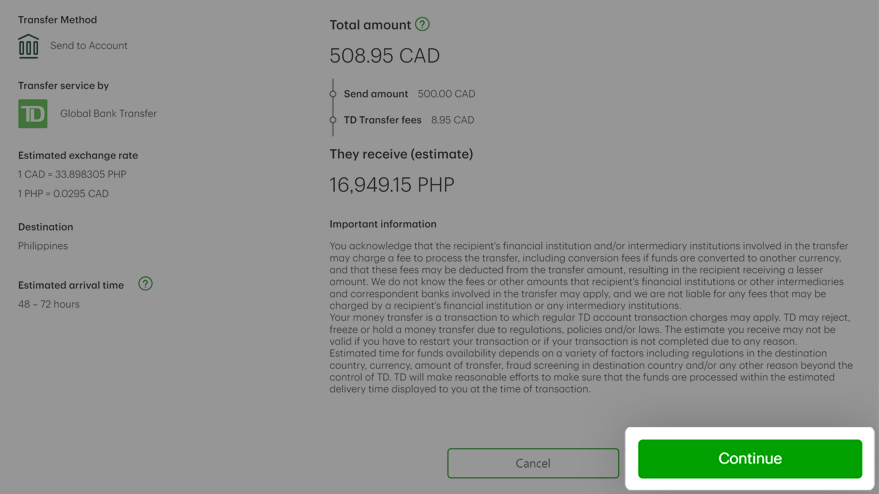
Task: Click the Global Bank Transfer text
Action: click(x=108, y=113)
